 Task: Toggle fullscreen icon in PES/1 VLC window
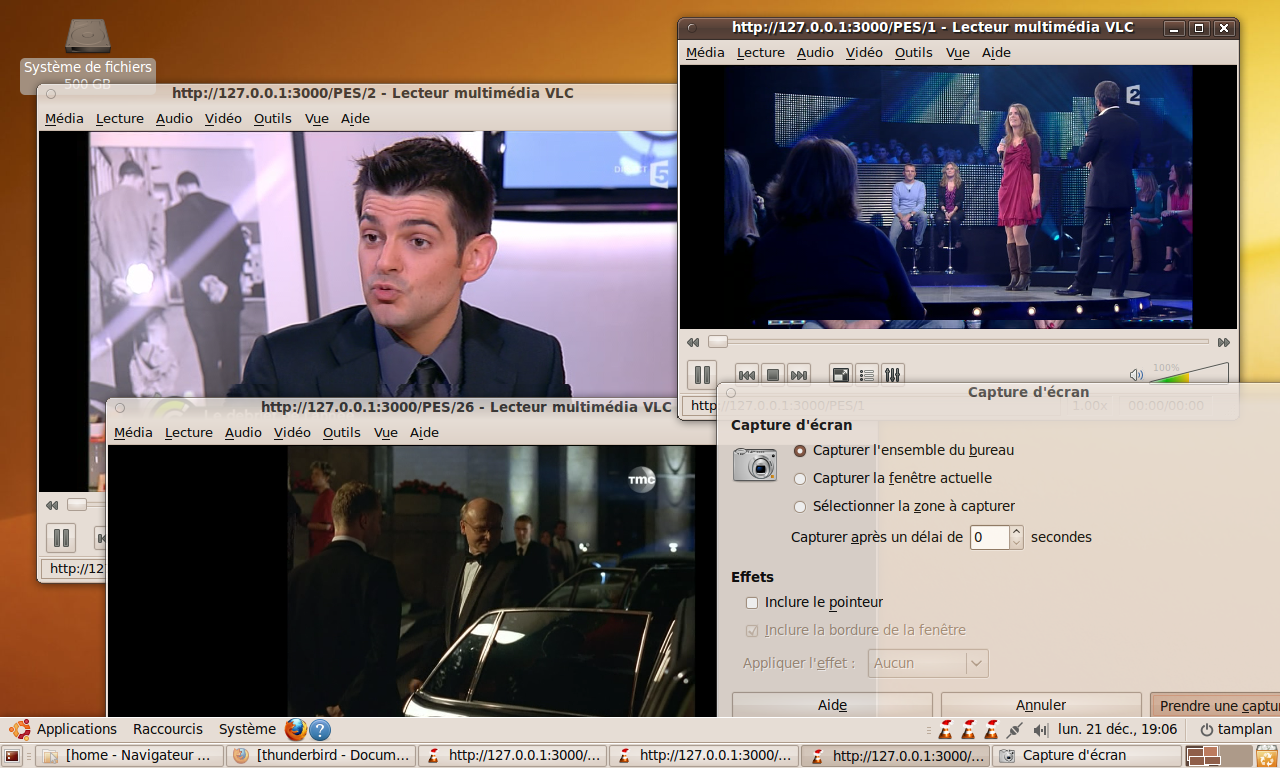pos(841,375)
